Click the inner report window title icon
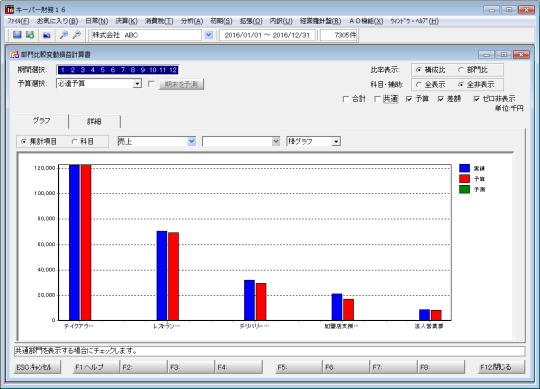 pyautogui.click(x=14, y=54)
